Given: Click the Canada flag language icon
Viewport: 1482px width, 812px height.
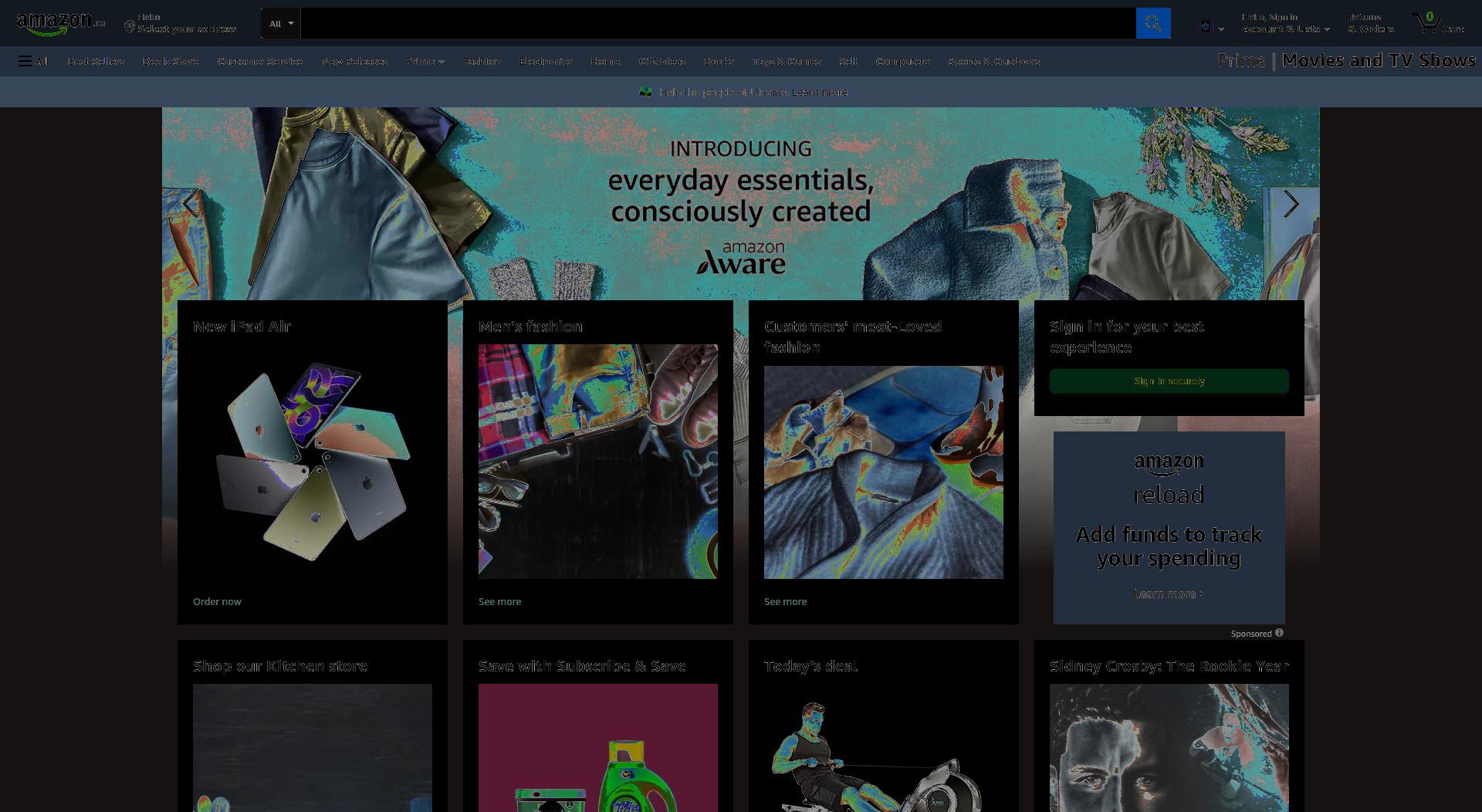Looking at the screenshot, I should point(1205,26).
